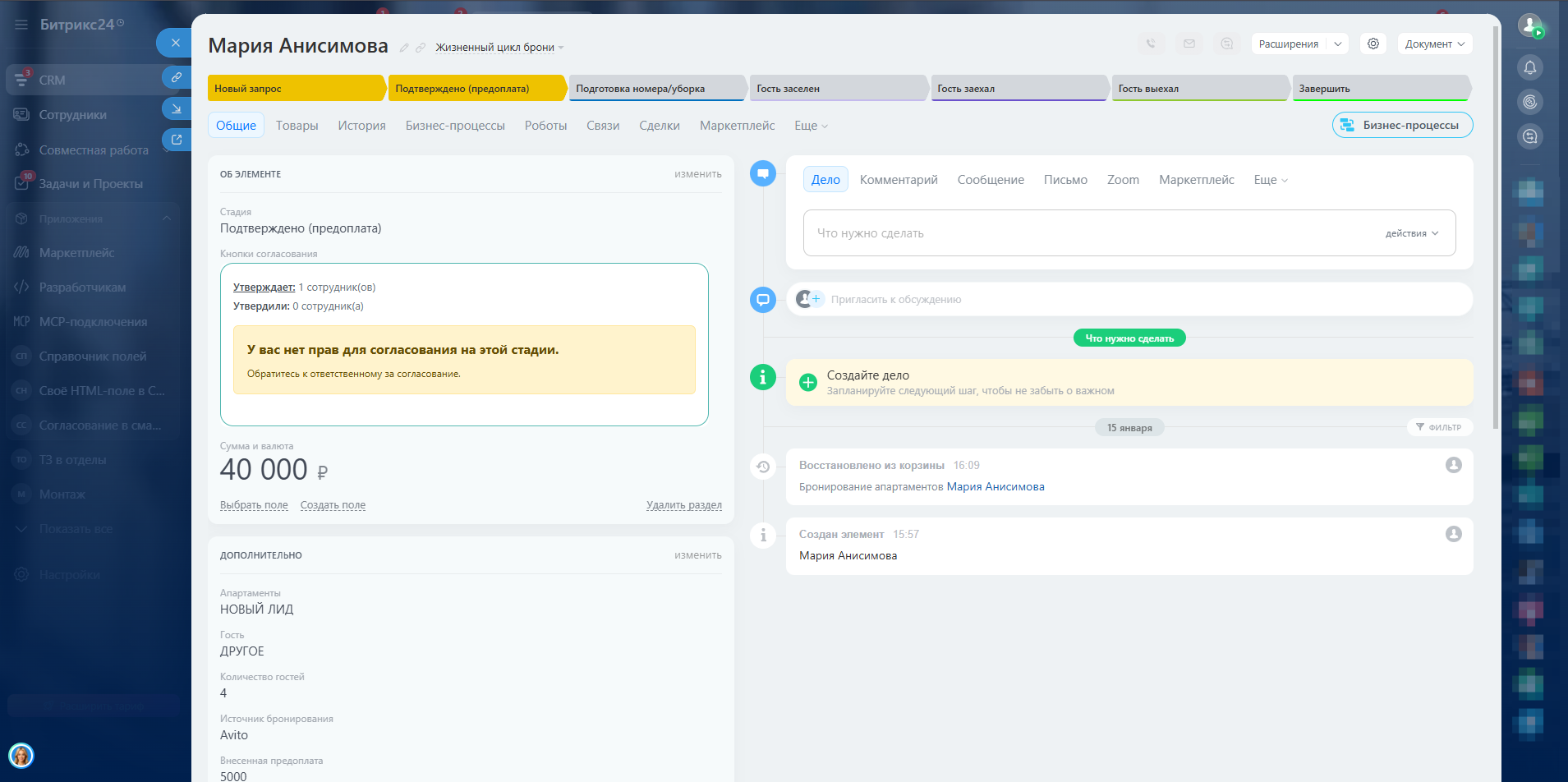Expand the действия dropdown in the task field
Image resolution: width=1568 pixels, height=782 pixels.
click(1411, 233)
